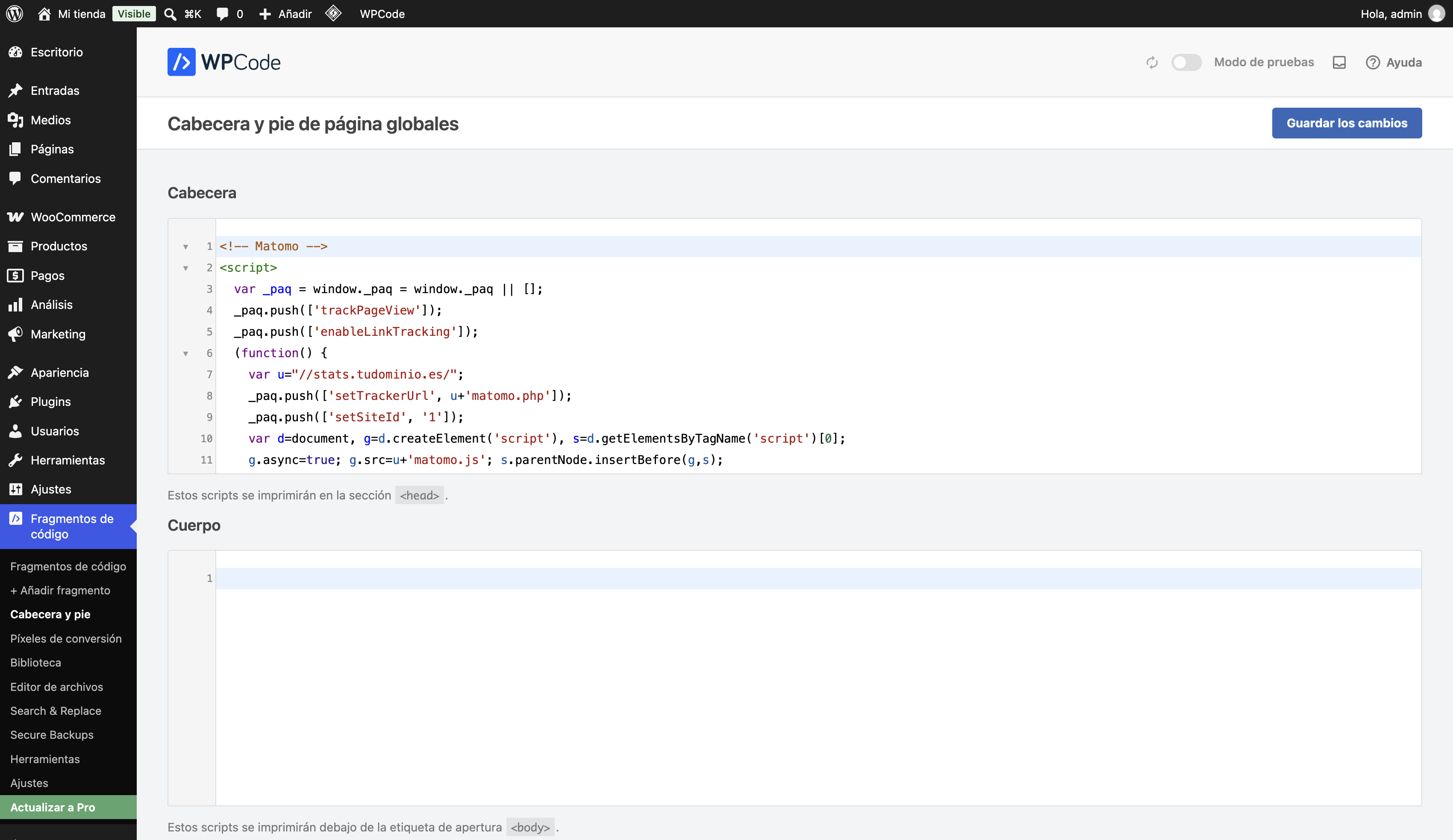Click the Pagos dollar icon
The width and height of the screenshot is (1453, 840).
tap(15, 276)
